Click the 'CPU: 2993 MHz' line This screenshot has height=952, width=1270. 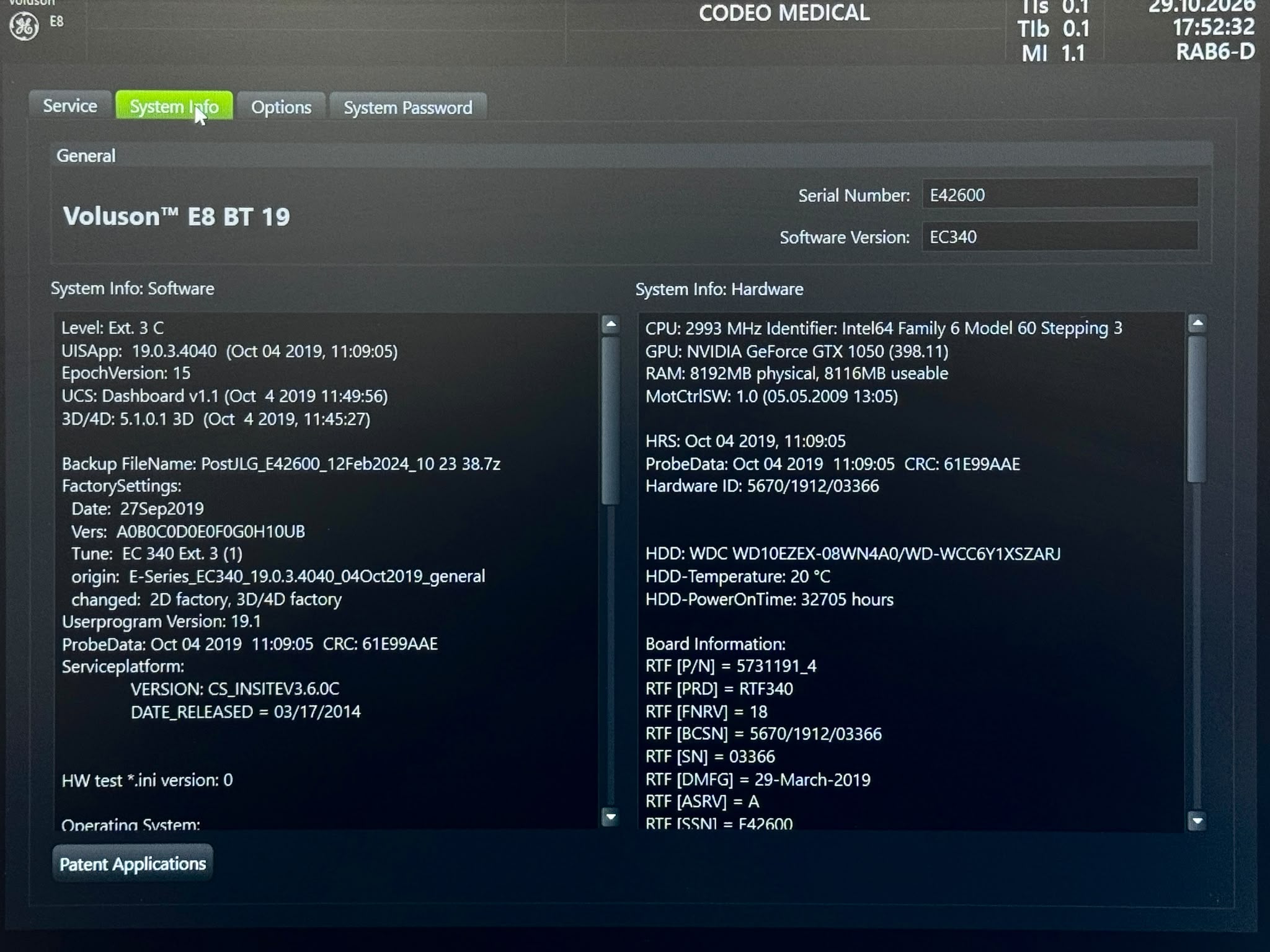click(x=884, y=328)
